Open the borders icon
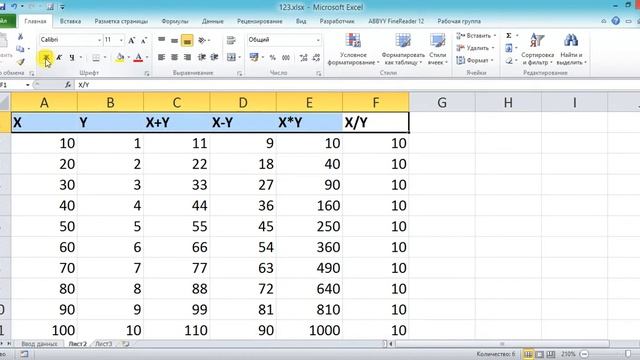 96,58
